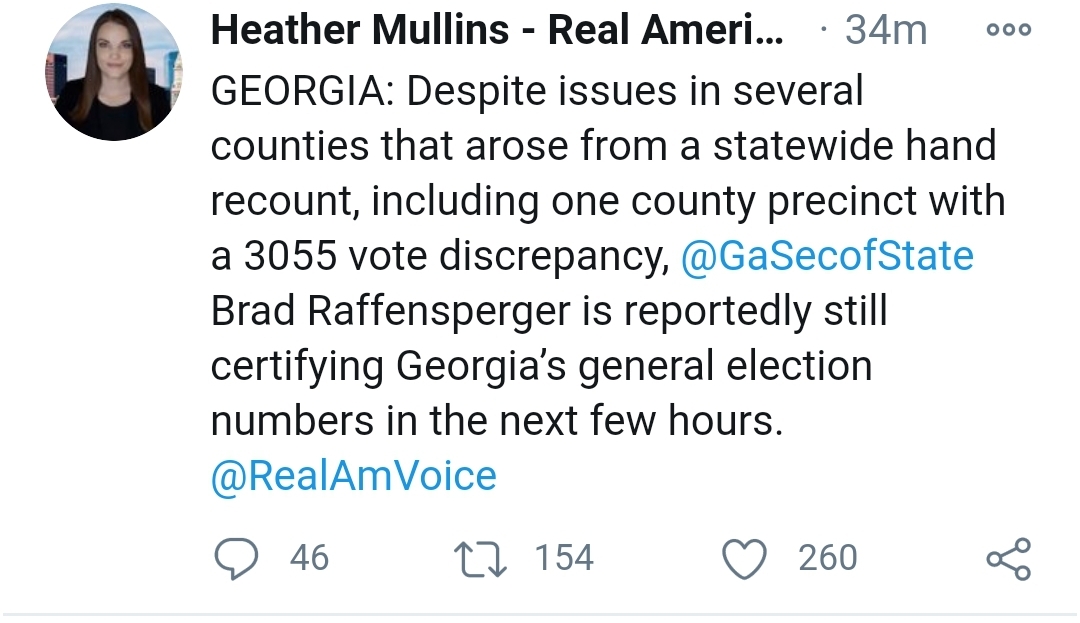
Task: Click the 3055 vote discrepancy text
Action: (x=457, y=256)
